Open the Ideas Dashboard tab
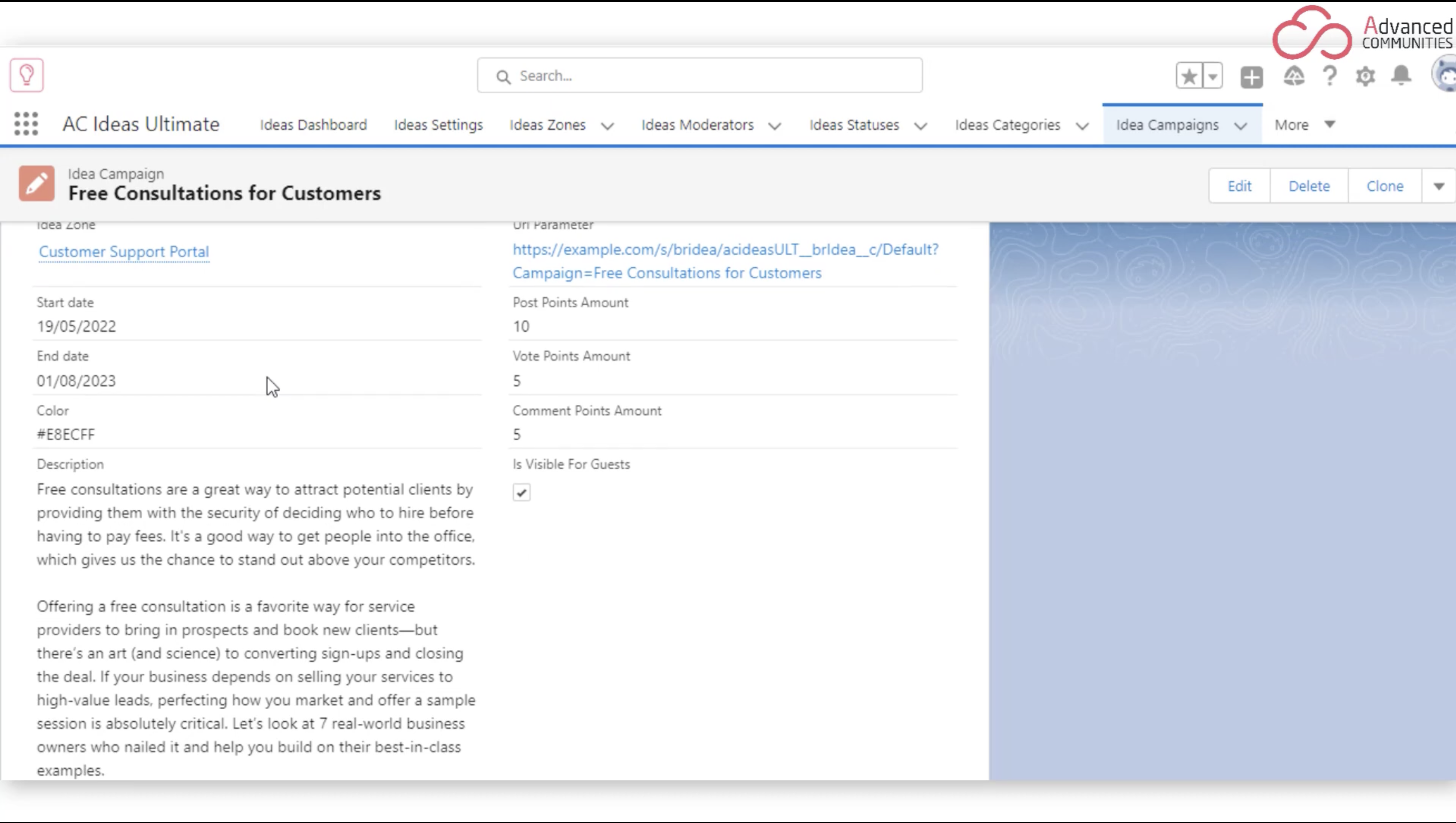Viewport: 1456px width, 823px height. 313,125
